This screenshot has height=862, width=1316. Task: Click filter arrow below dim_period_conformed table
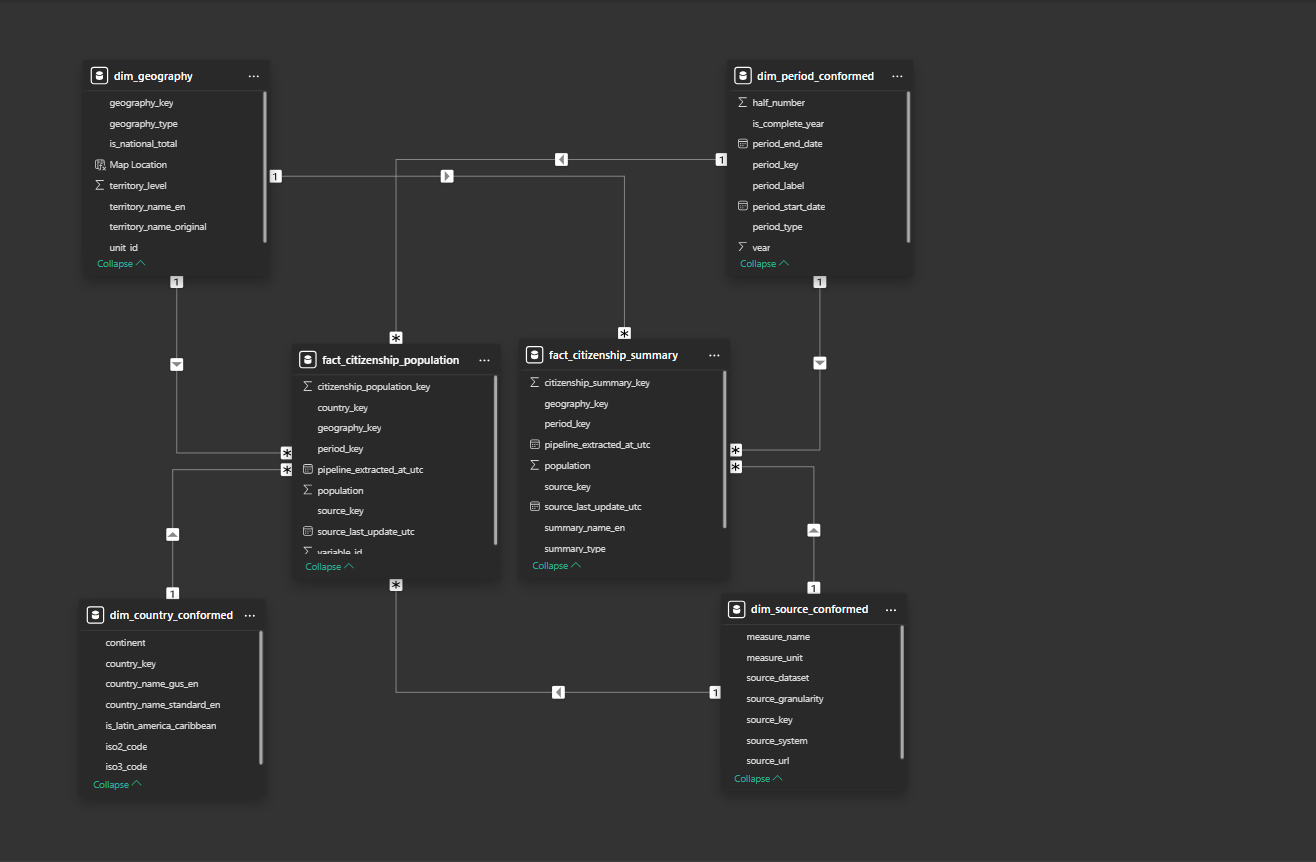pyautogui.click(x=820, y=363)
